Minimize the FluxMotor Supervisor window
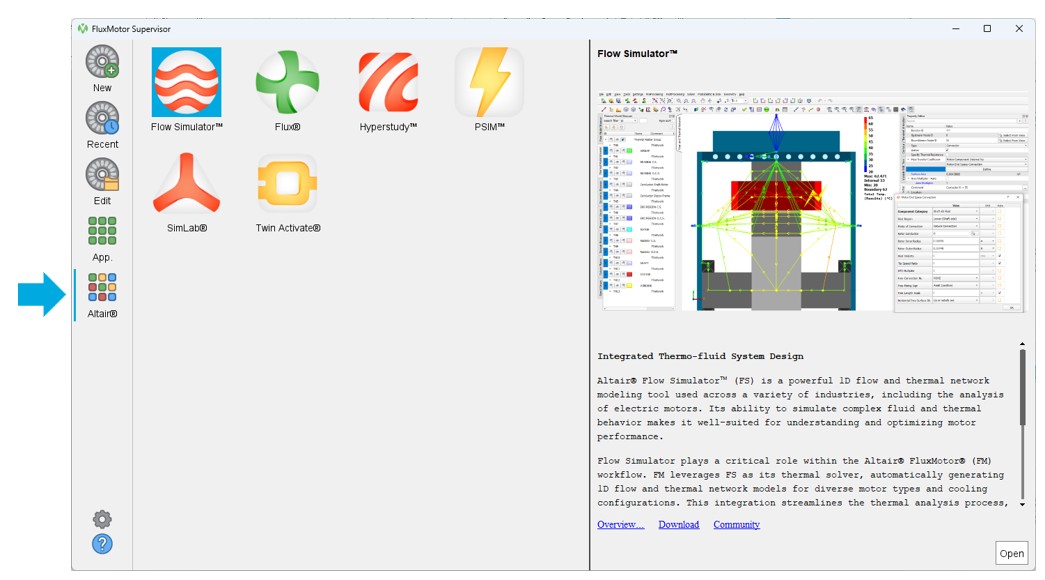Image resolution: width=1045 pixels, height=580 pixels. point(956,29)
